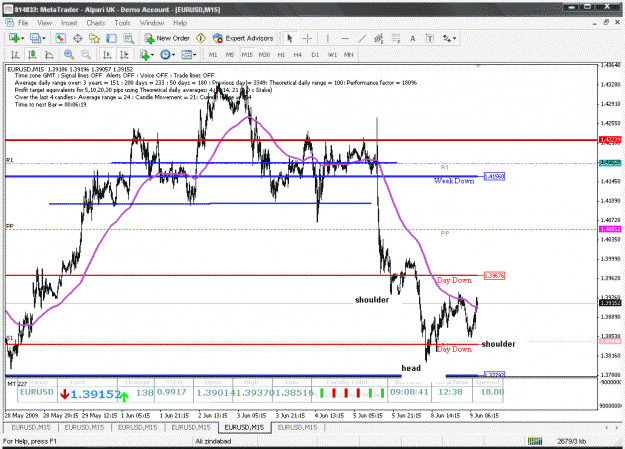
Task: Open the Indicators list icon
Action: (x=145, y=55)
